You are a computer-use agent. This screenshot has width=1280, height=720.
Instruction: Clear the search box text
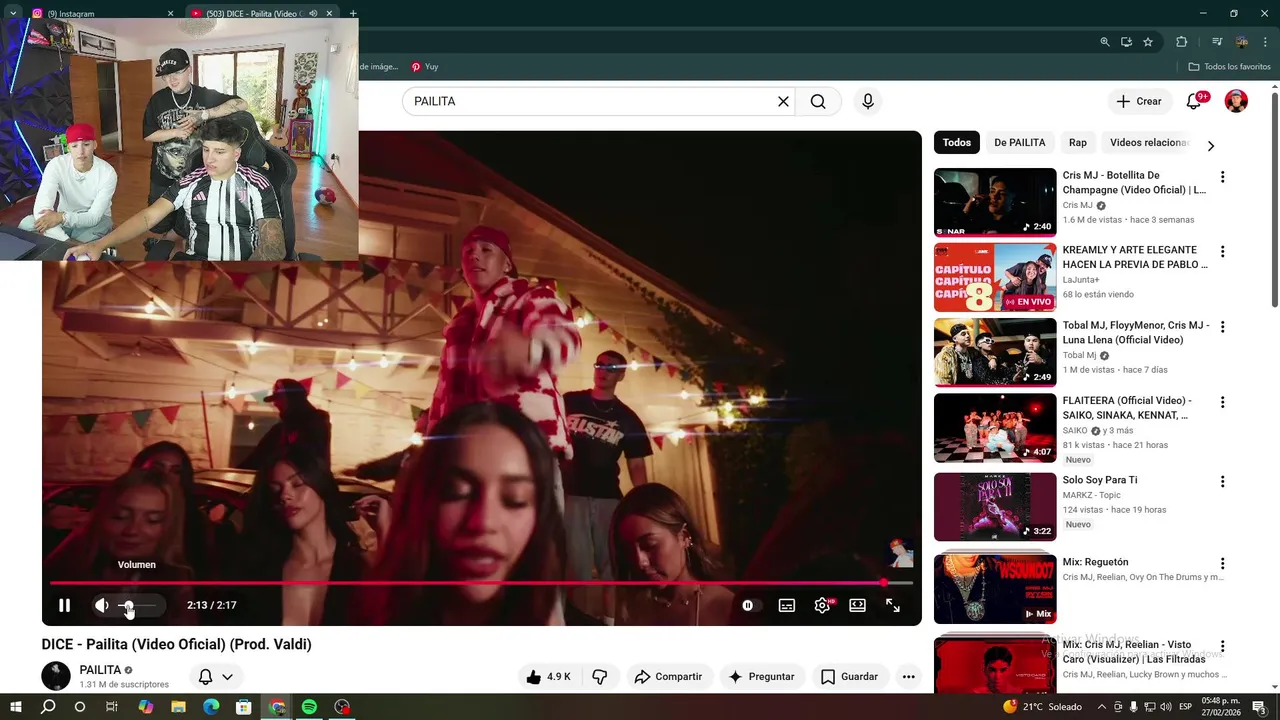(783, 101)
